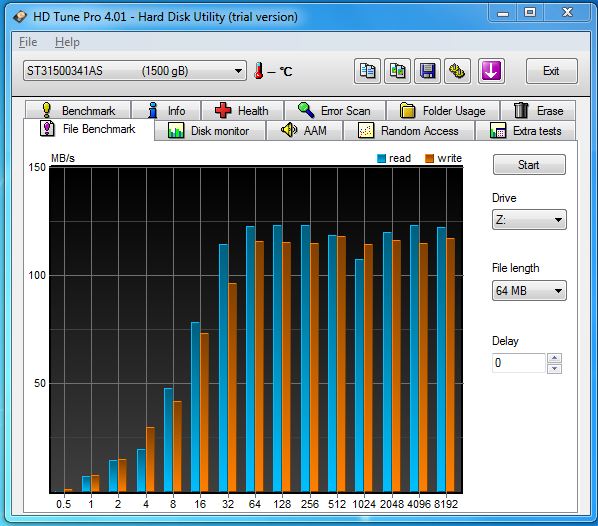This screenshot has height=526, width=598.
Task: Click the Start button
Action: pyautogui.click(x=529, y=165)
